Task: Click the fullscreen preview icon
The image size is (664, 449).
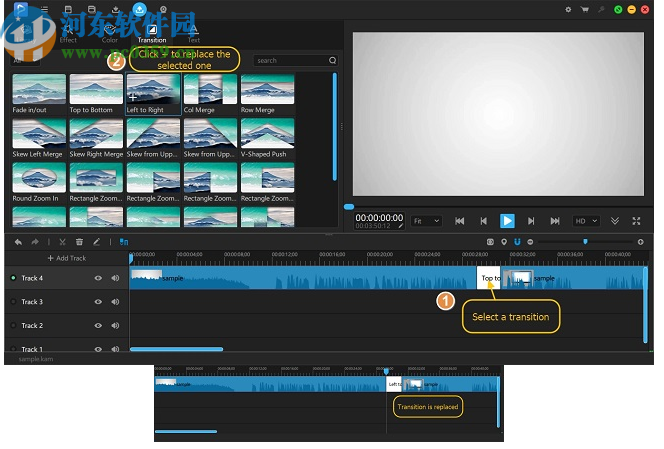Action: (x=638, y=221)
